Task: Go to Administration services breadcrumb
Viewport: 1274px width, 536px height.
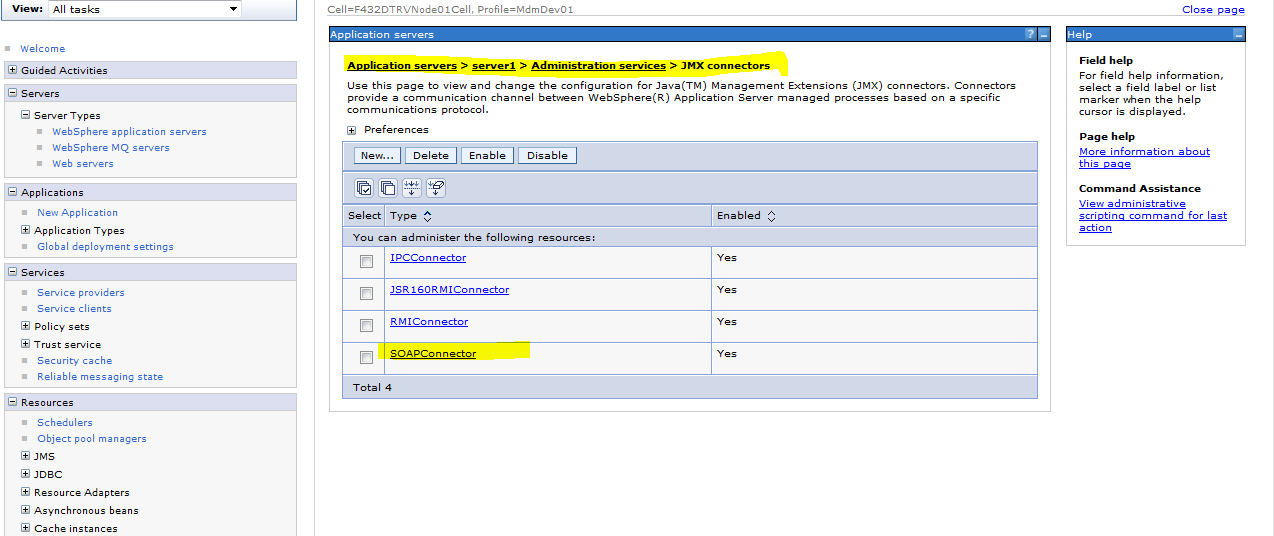Action: (598, 65)
